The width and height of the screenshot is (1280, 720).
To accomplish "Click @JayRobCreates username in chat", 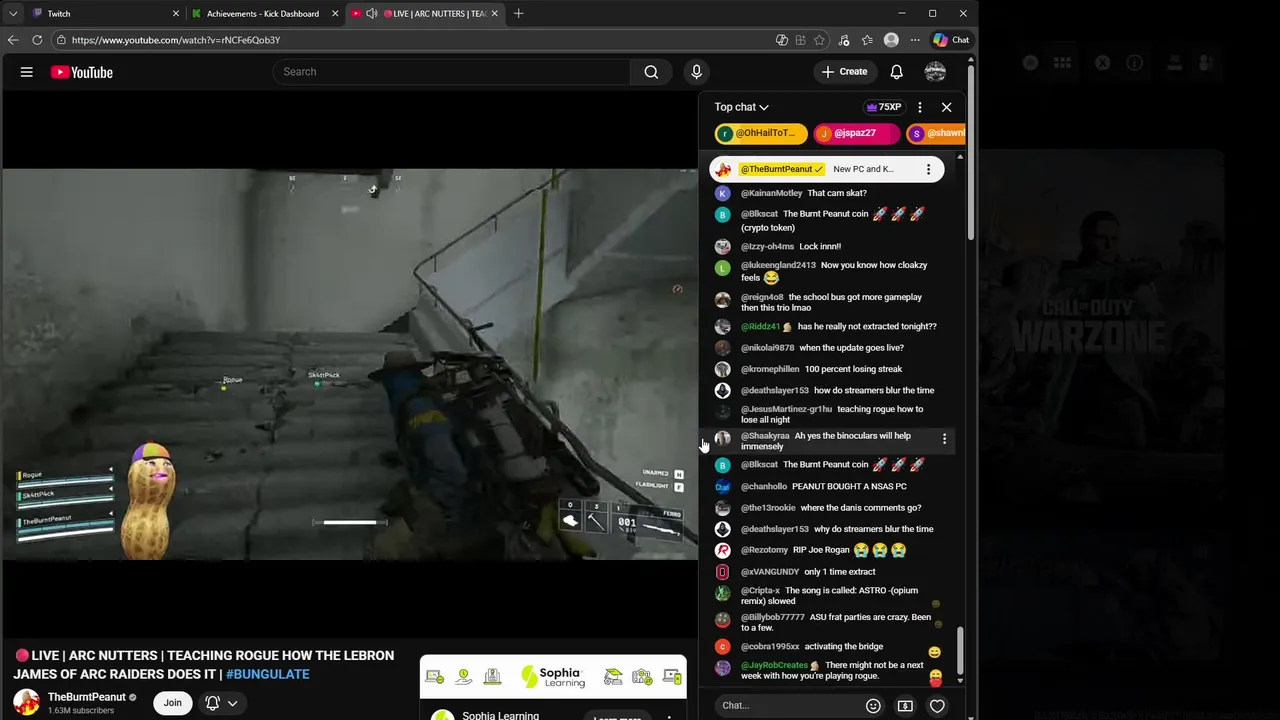I will 774,665.
